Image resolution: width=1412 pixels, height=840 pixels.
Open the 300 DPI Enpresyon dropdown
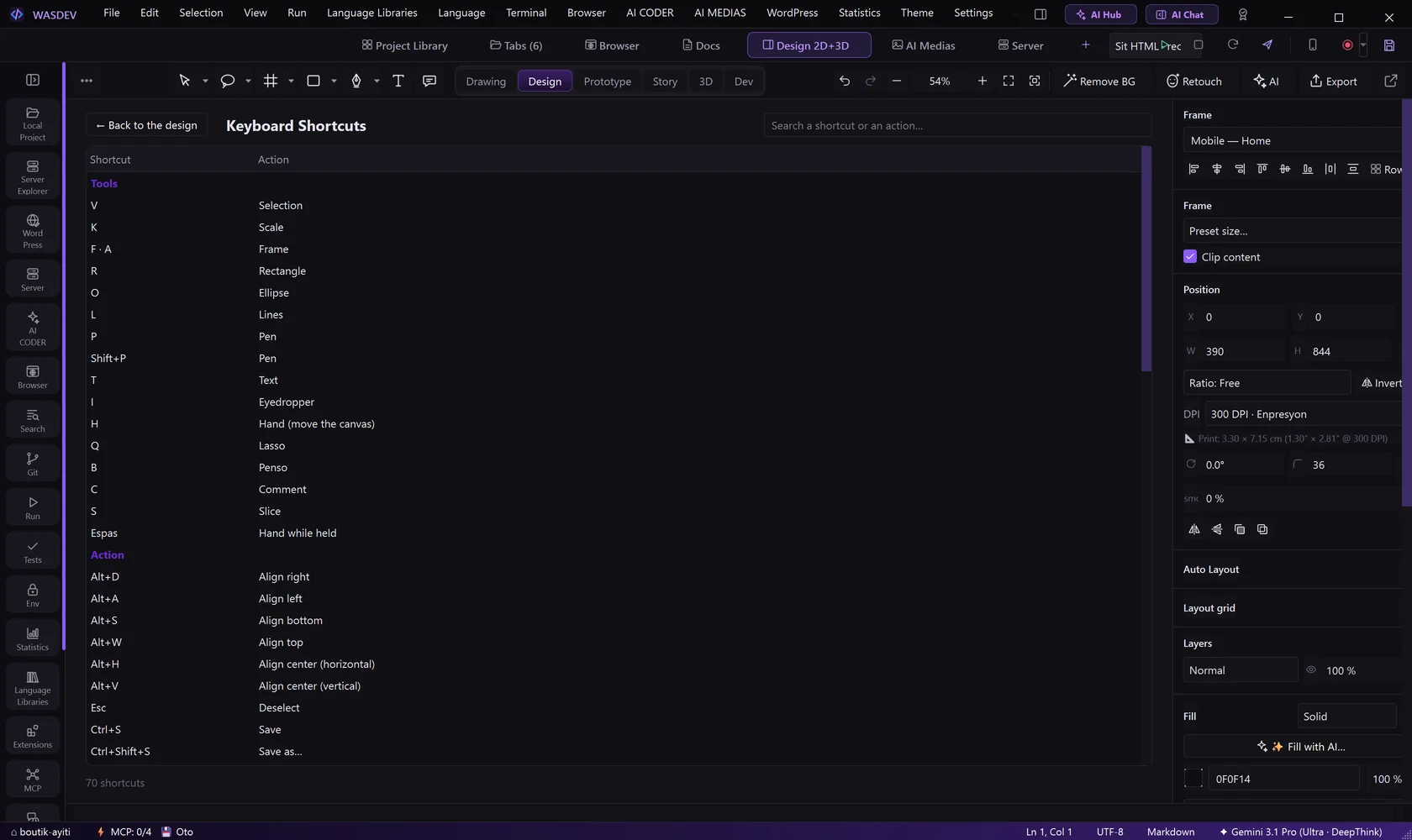click(x=1305, y=414)
